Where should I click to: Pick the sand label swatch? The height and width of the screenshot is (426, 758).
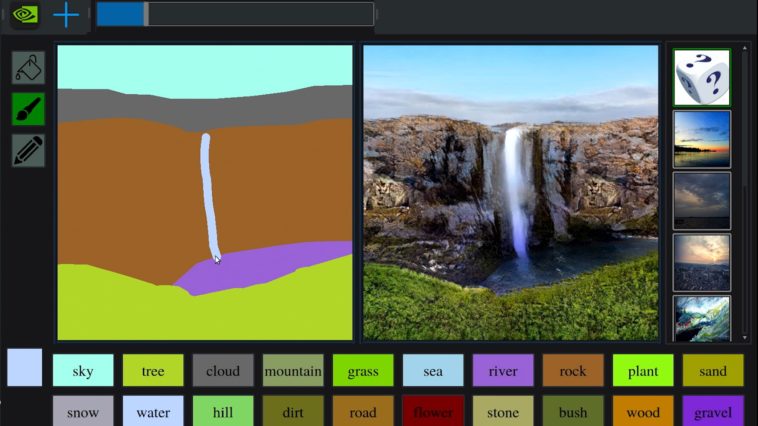(713, 370)
